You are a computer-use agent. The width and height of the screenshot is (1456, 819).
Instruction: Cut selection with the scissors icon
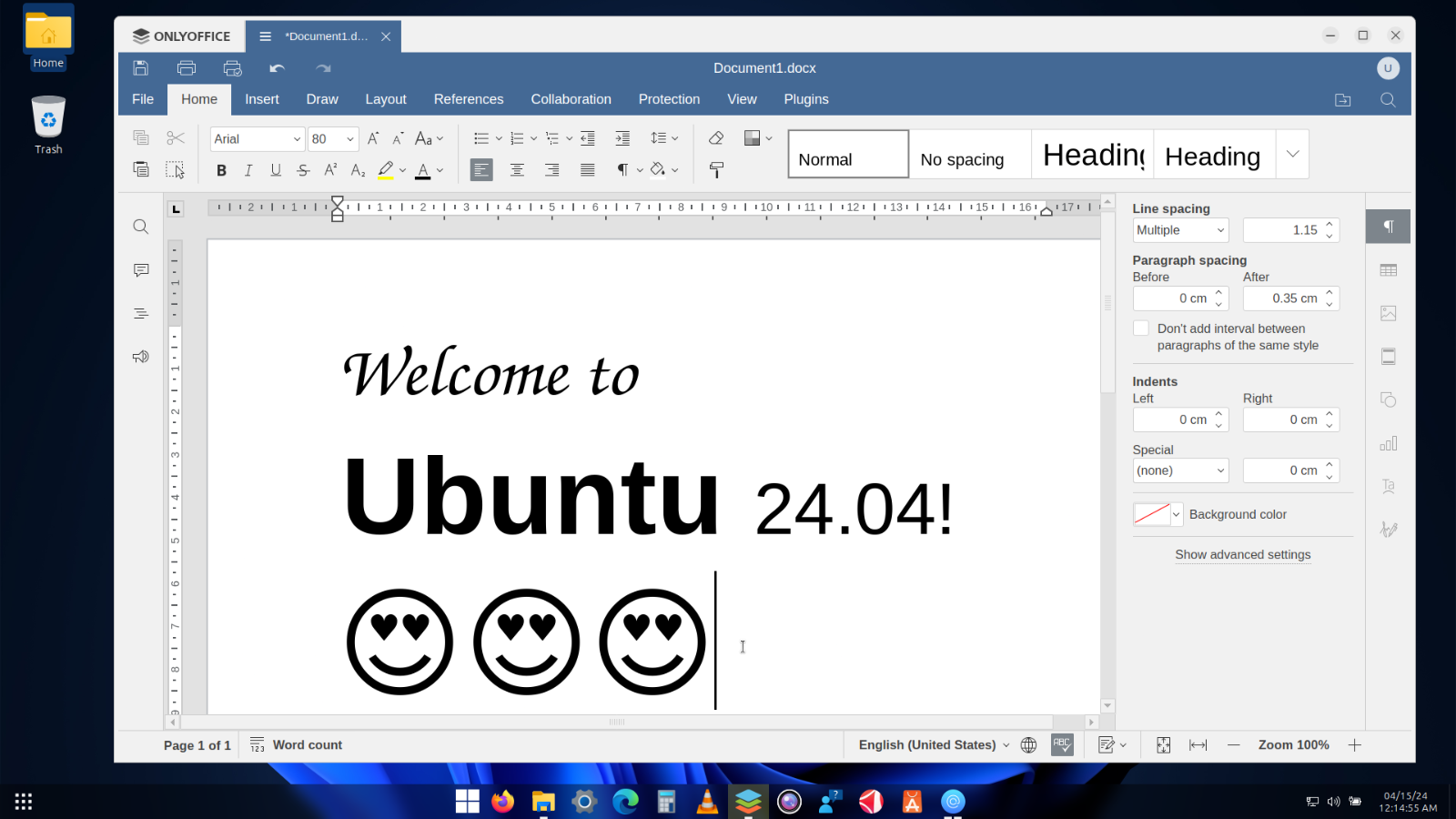(176, 138)
